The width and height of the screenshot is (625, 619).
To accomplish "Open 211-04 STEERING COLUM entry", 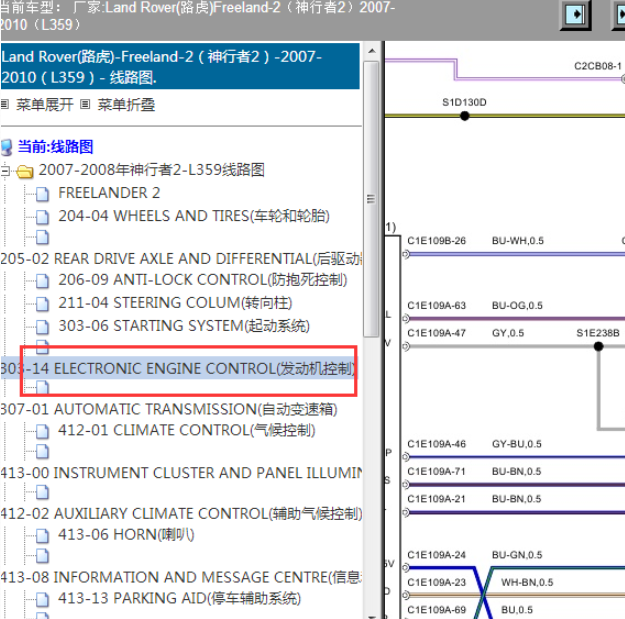I will pyautogui.click(x=175, y=303).
